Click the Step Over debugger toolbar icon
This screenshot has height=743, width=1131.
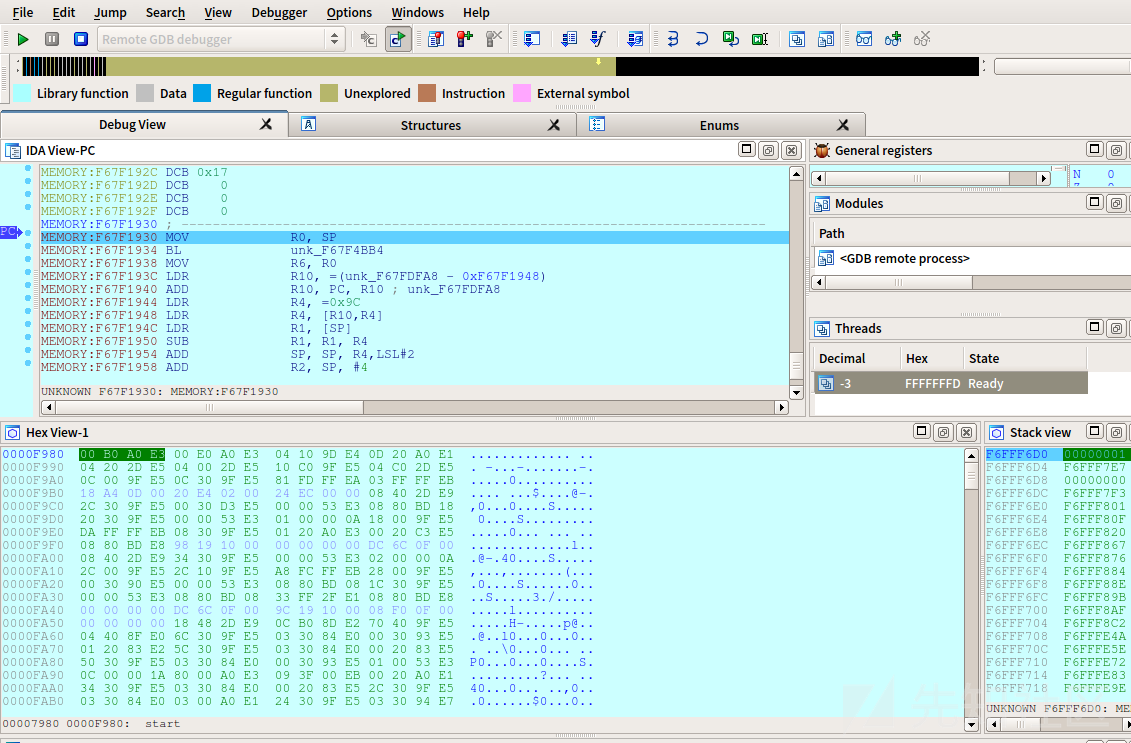(701, 39)
